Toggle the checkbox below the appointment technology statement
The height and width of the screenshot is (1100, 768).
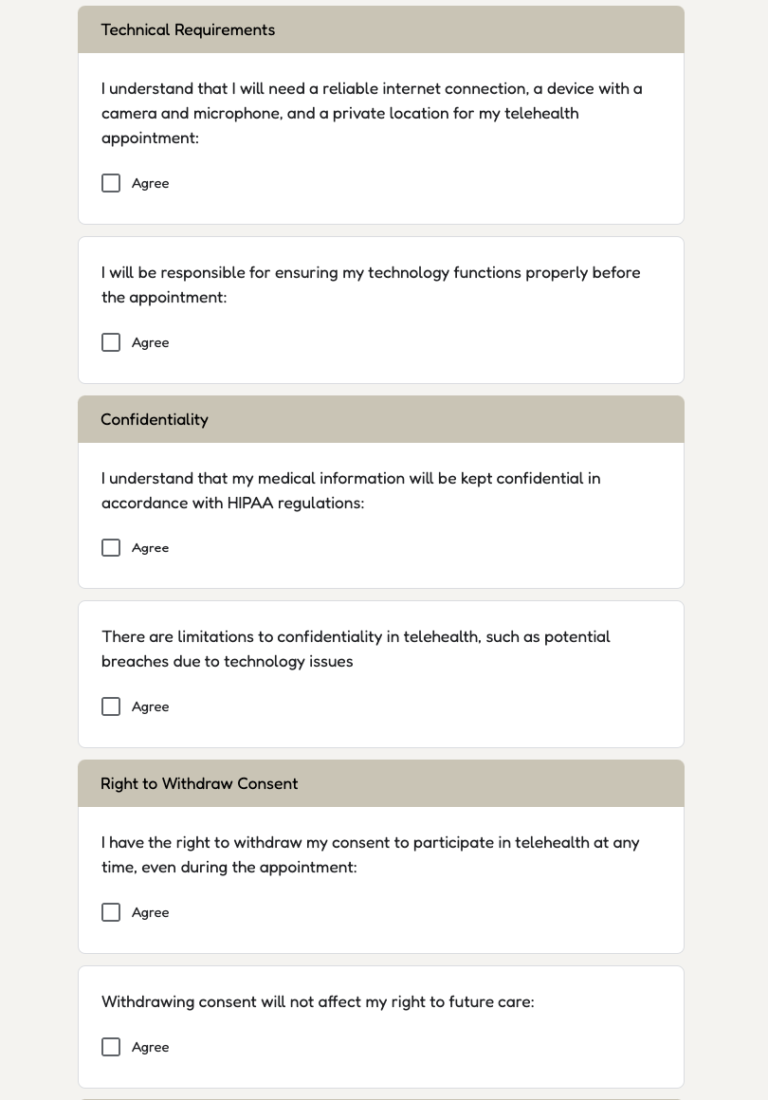110,342
